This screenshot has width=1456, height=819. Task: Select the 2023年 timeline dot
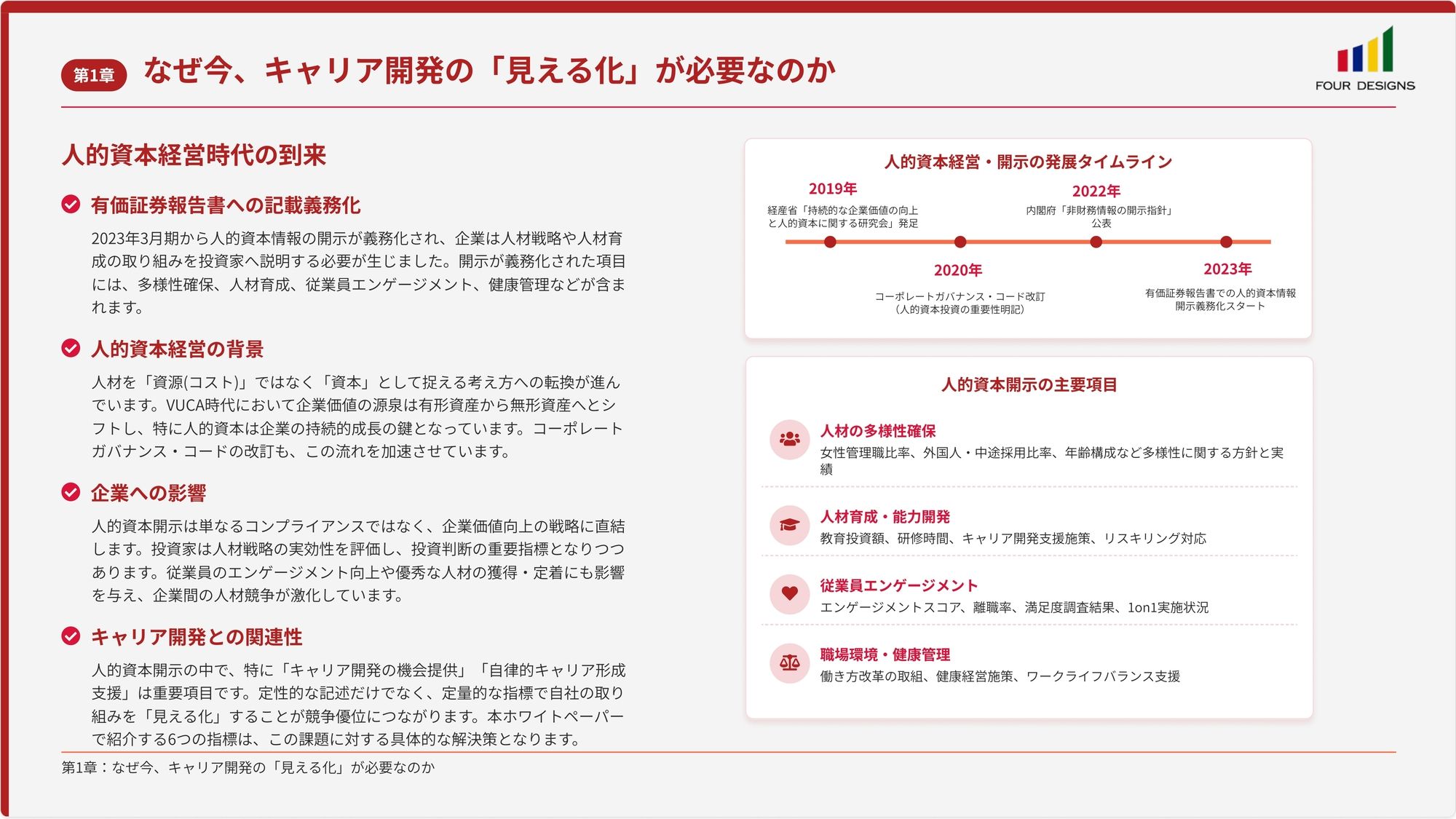coord(1226,242)
